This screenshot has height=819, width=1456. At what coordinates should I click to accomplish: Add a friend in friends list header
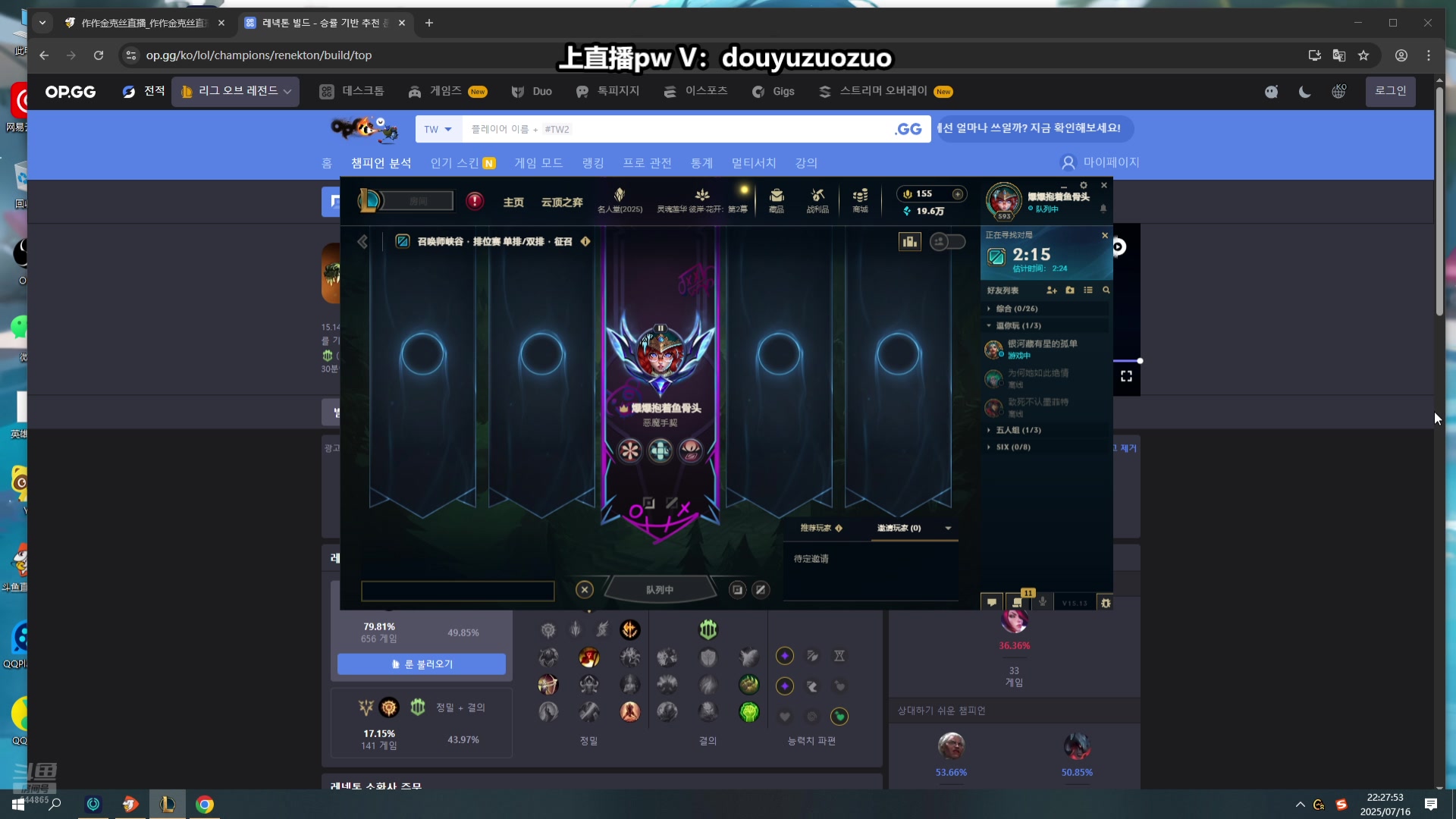click(1052, 290)
